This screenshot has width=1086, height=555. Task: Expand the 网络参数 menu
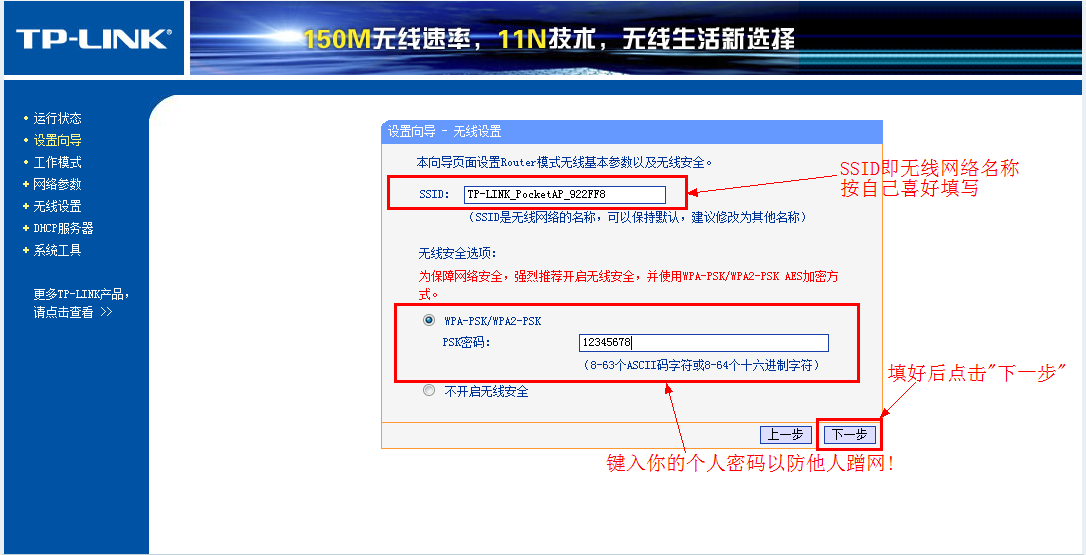[x=57, y=184]
